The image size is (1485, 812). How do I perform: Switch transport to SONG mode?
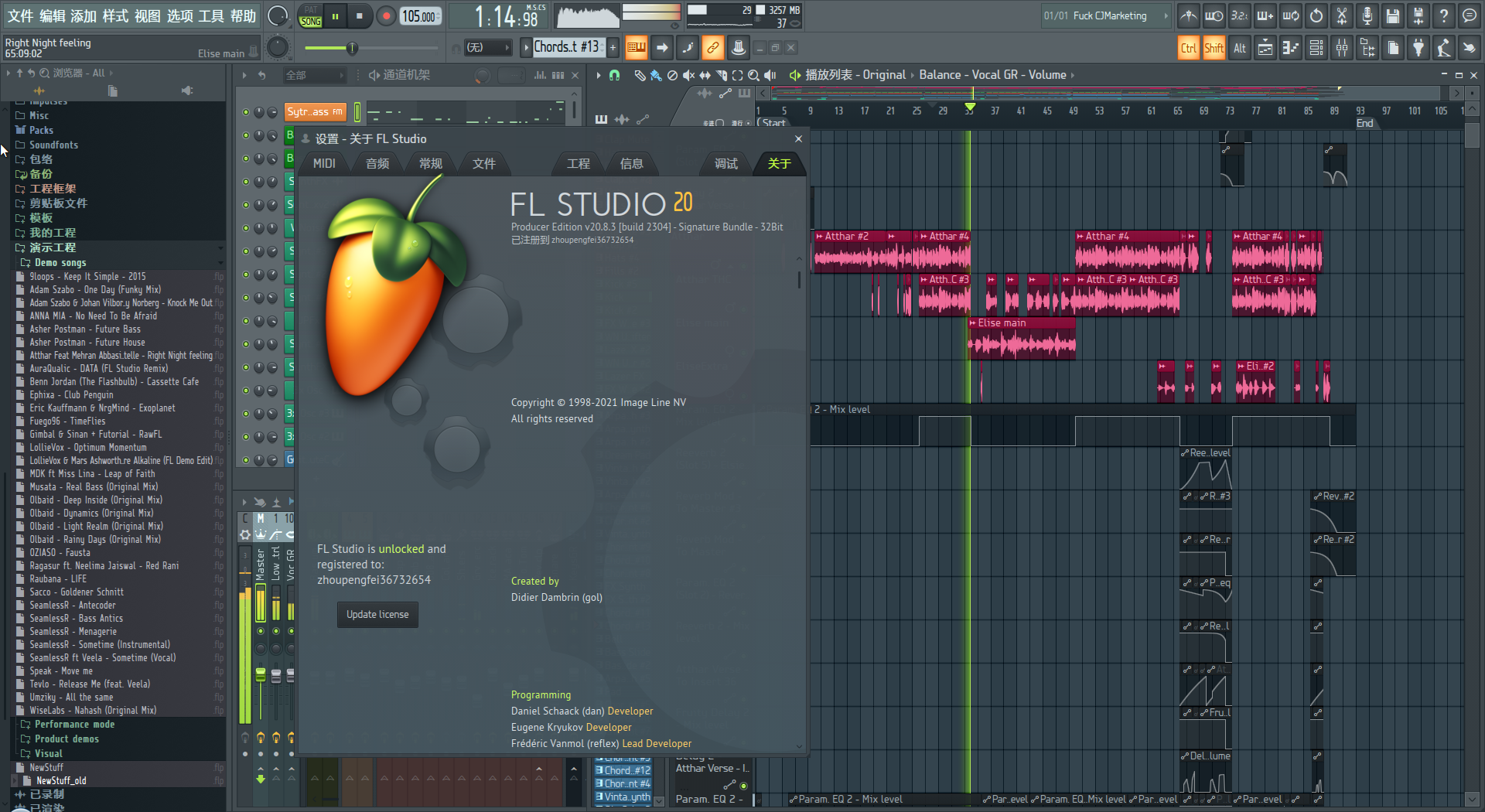coord(309,21)
